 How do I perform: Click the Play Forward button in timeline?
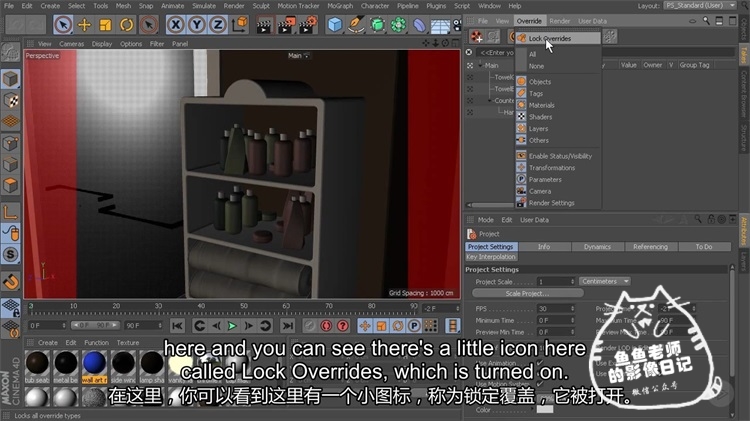(232, 325)
